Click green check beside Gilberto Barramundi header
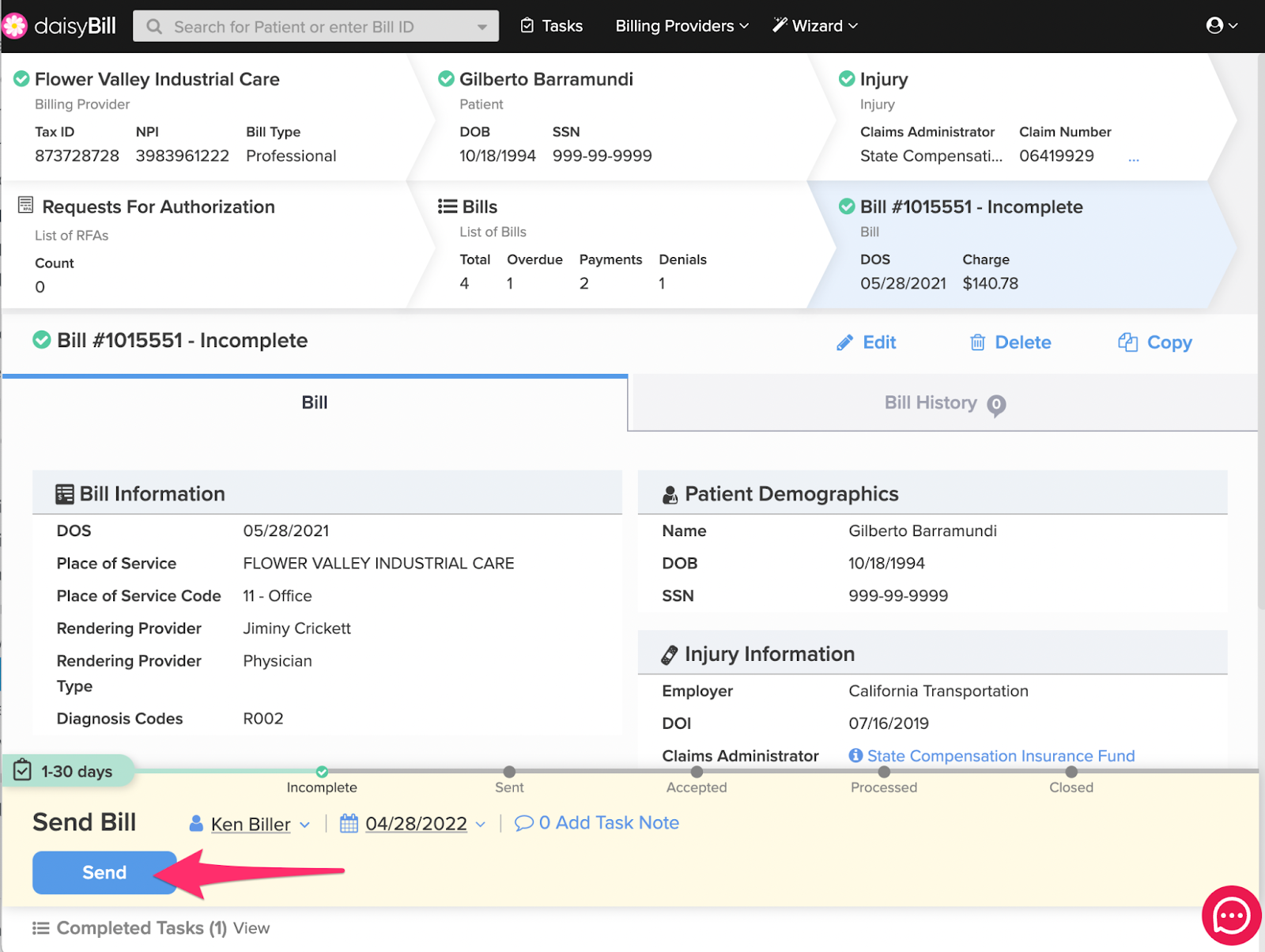Screen dimensions: 1265x952 click(x=446, y=79)
